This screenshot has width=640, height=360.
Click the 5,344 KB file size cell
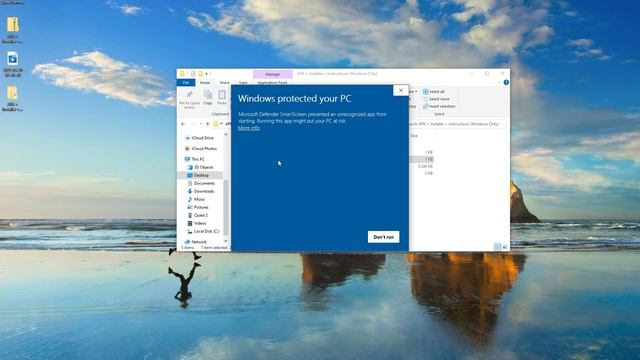425,167
